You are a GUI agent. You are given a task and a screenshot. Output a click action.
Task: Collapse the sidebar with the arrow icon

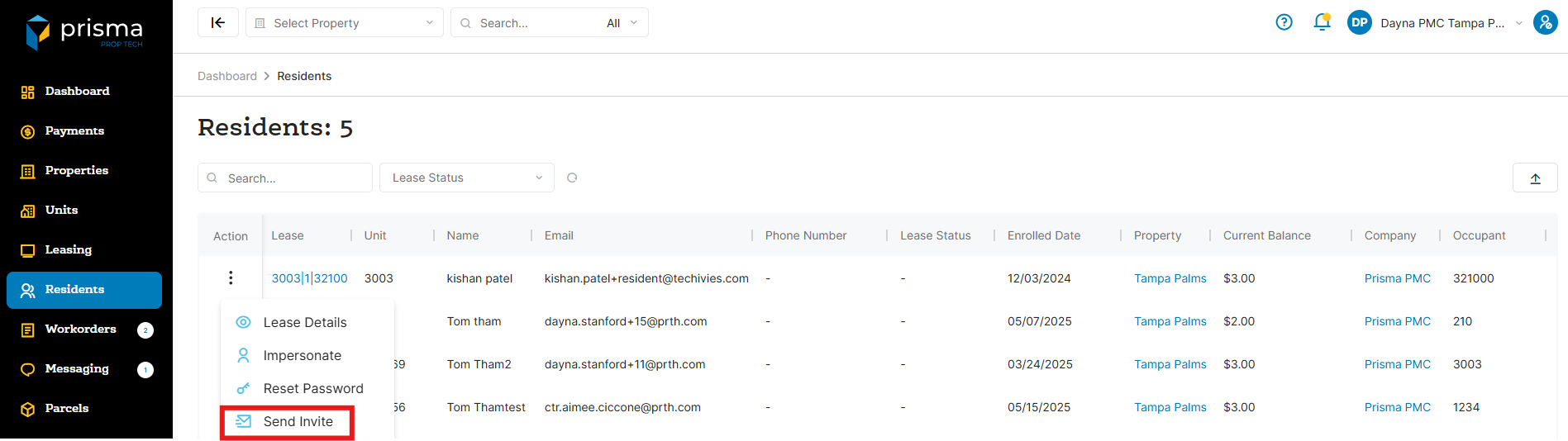(x=218, y=23)
